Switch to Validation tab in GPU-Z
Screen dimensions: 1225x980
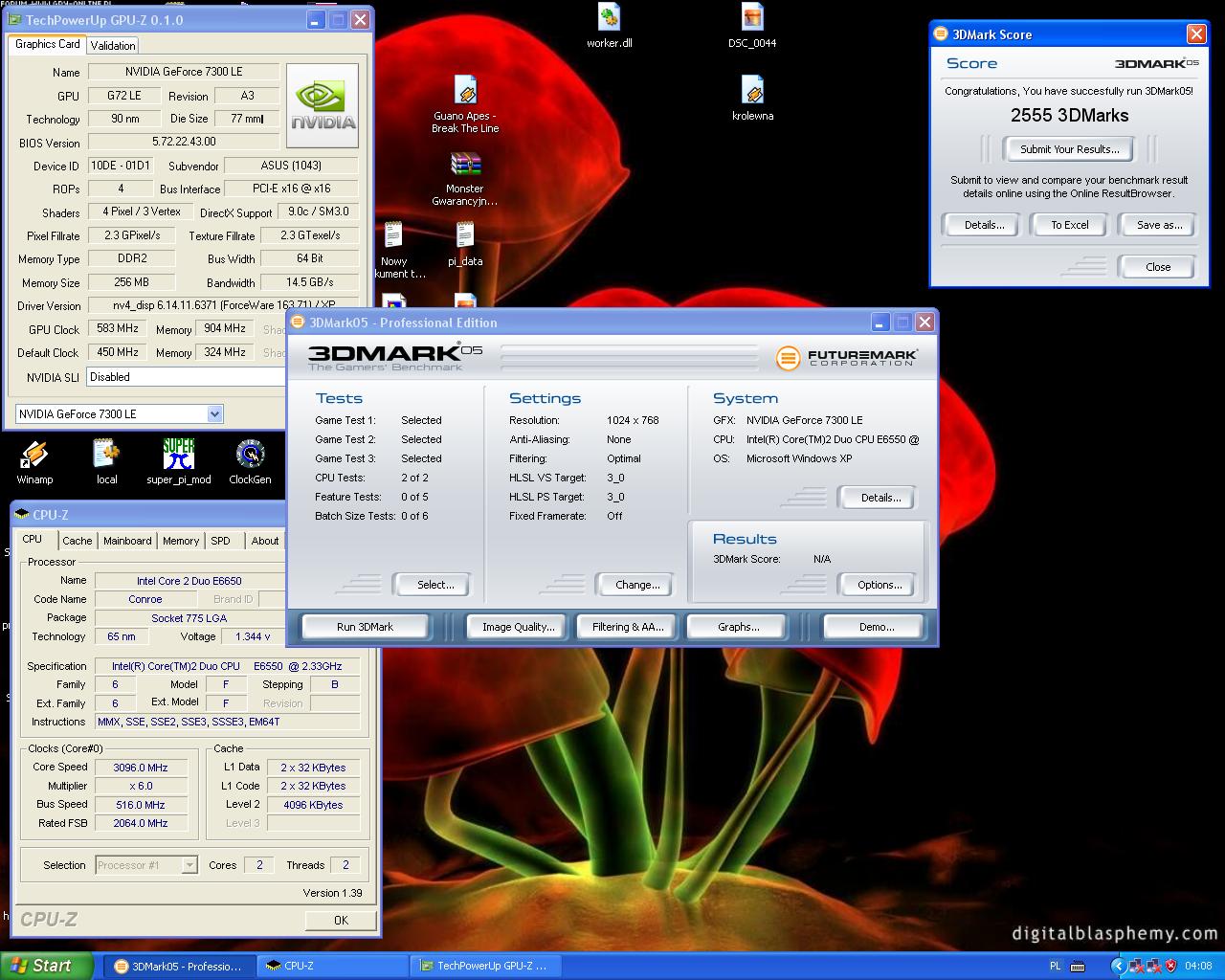(x=113, y=45)
